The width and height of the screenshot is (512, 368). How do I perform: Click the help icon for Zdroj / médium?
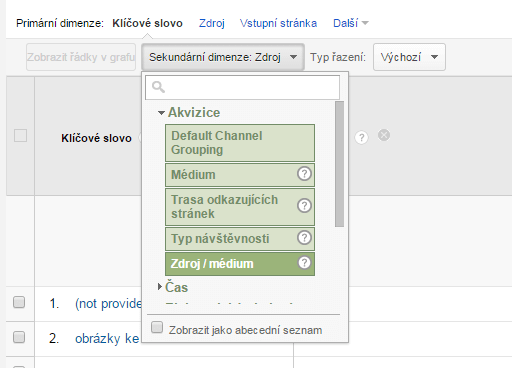pos(304,263)
